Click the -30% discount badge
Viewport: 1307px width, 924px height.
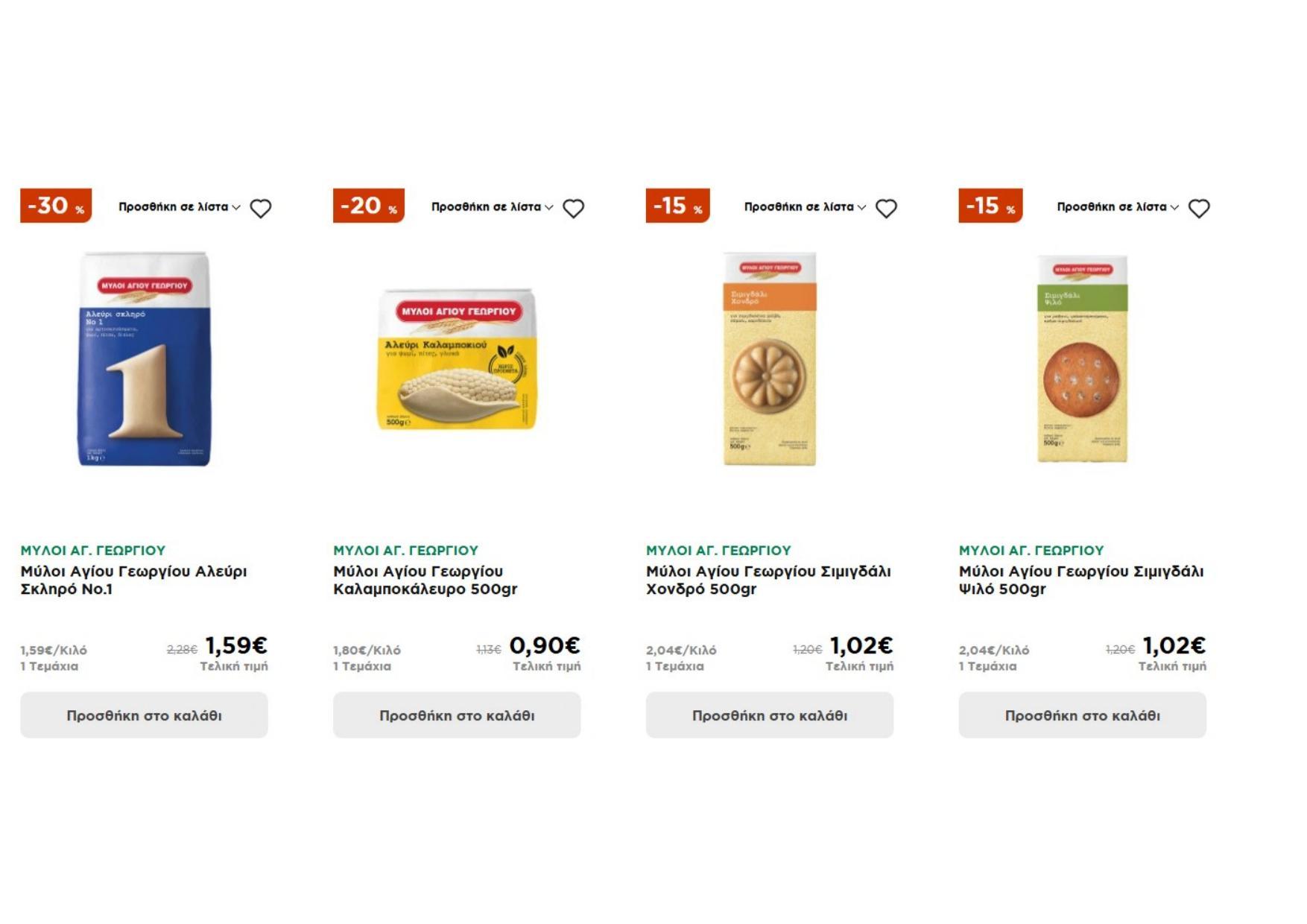point(56,206)
